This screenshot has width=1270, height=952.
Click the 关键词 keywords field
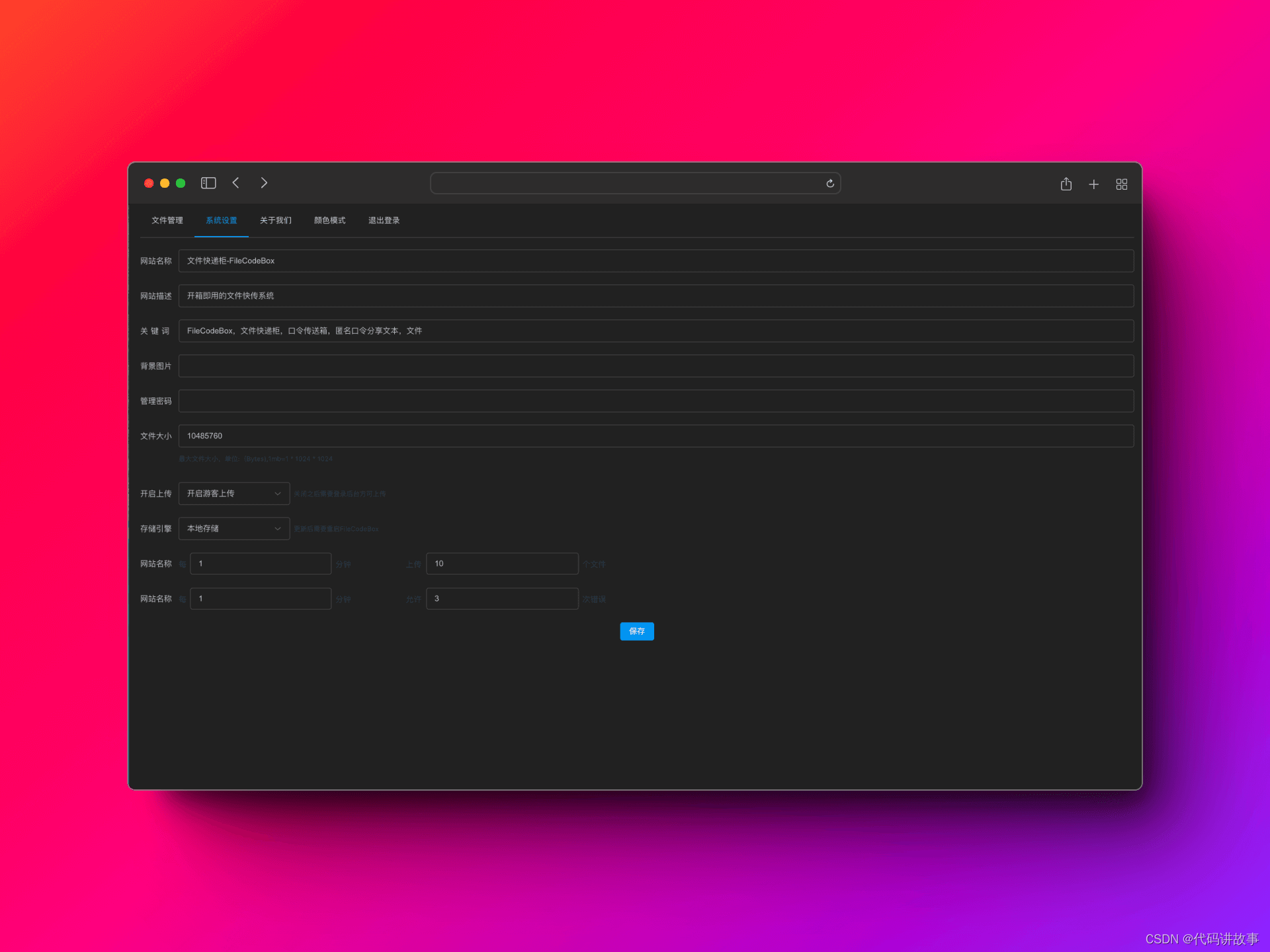pyautogui.click(x=656, y=331)
